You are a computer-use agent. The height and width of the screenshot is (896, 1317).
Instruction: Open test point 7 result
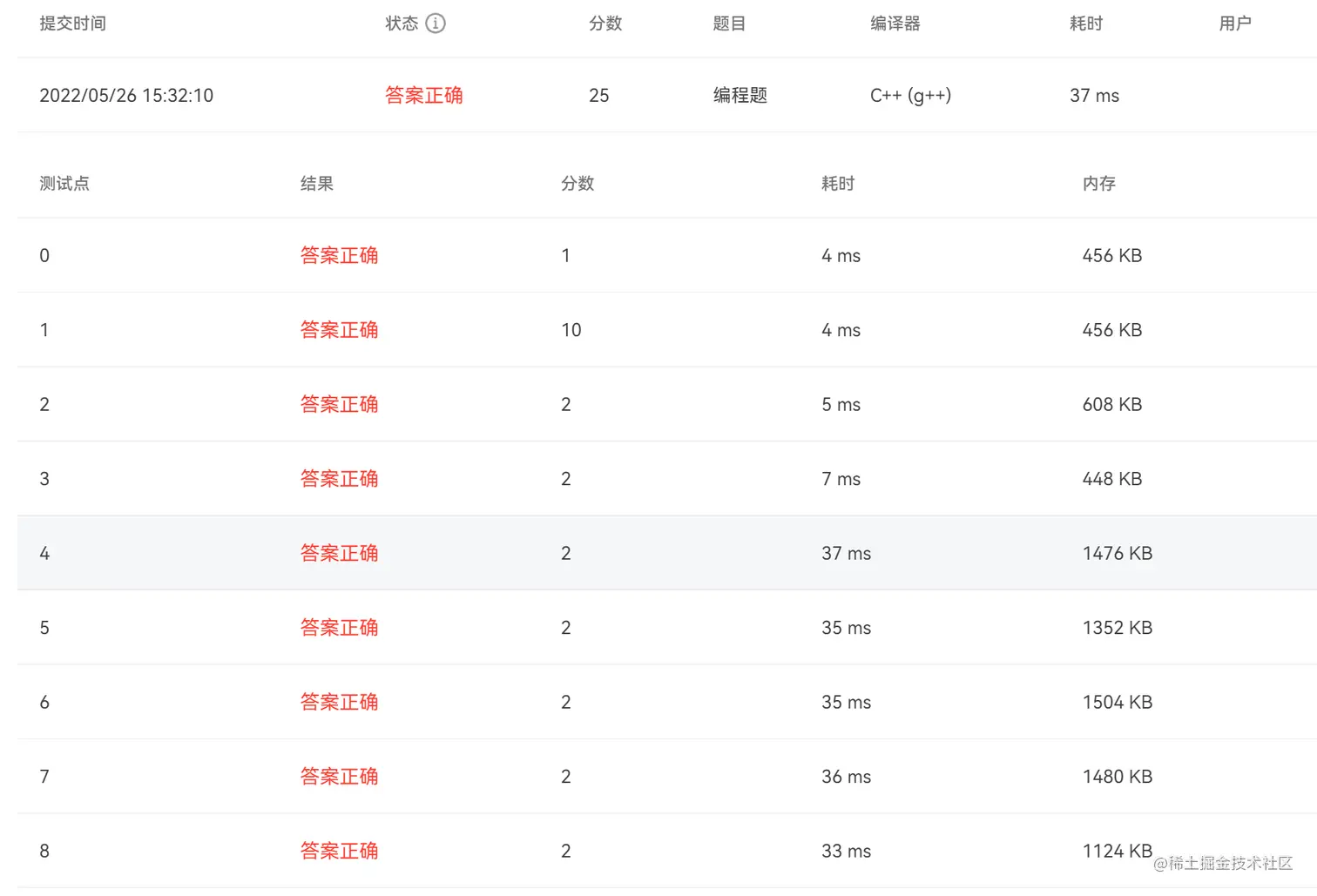[x=339, y=777]
